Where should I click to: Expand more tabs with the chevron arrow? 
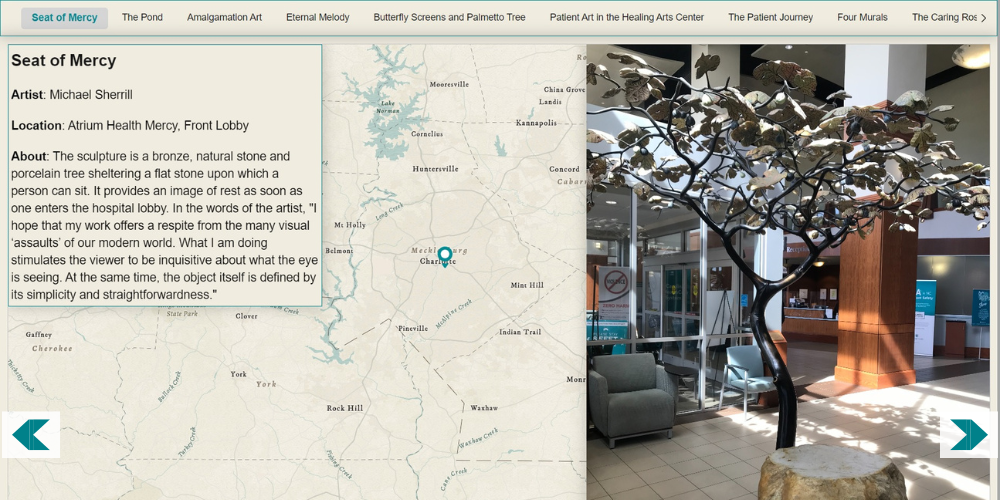[983, 18]
